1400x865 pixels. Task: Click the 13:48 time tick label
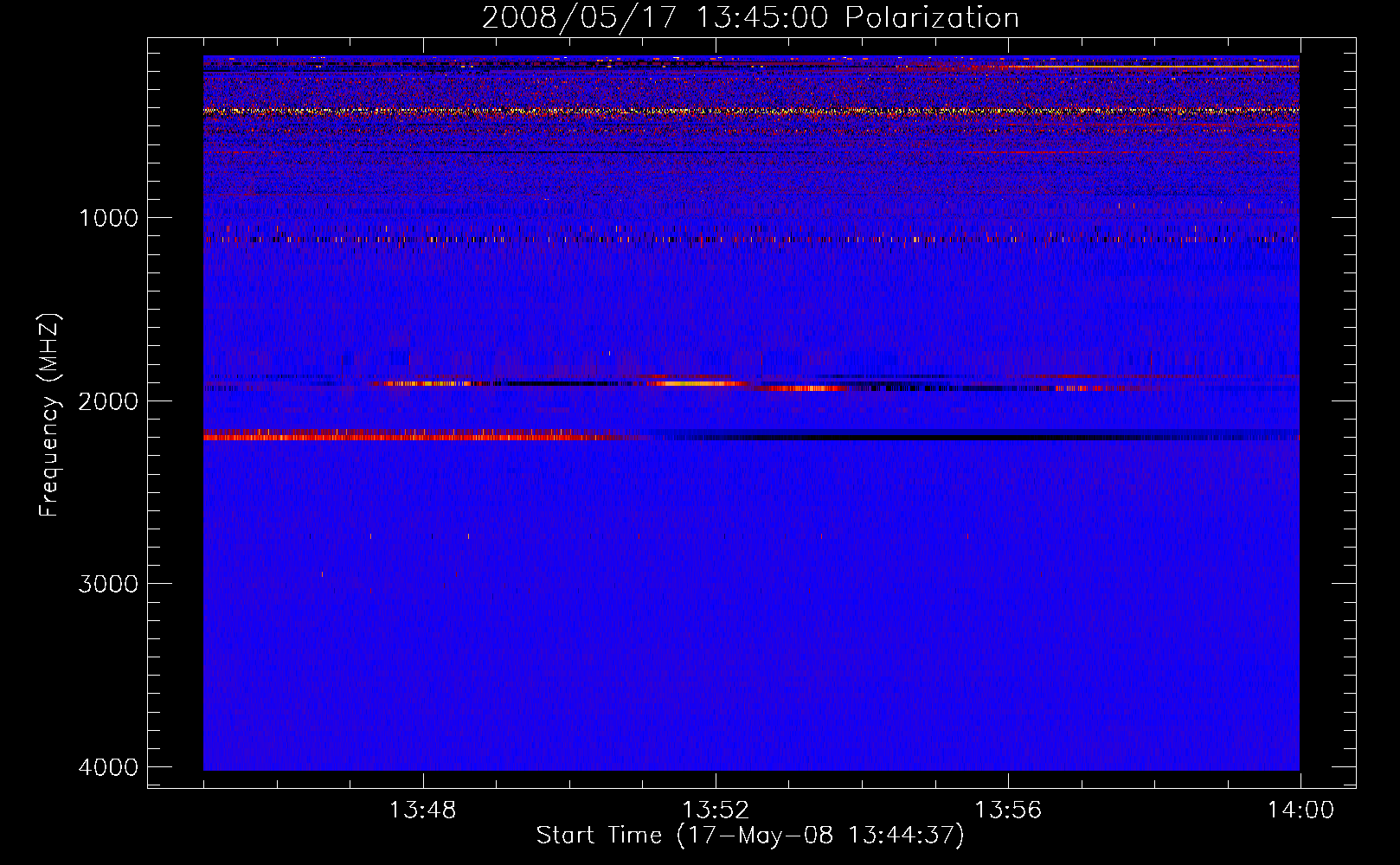[x=423, y=811]
